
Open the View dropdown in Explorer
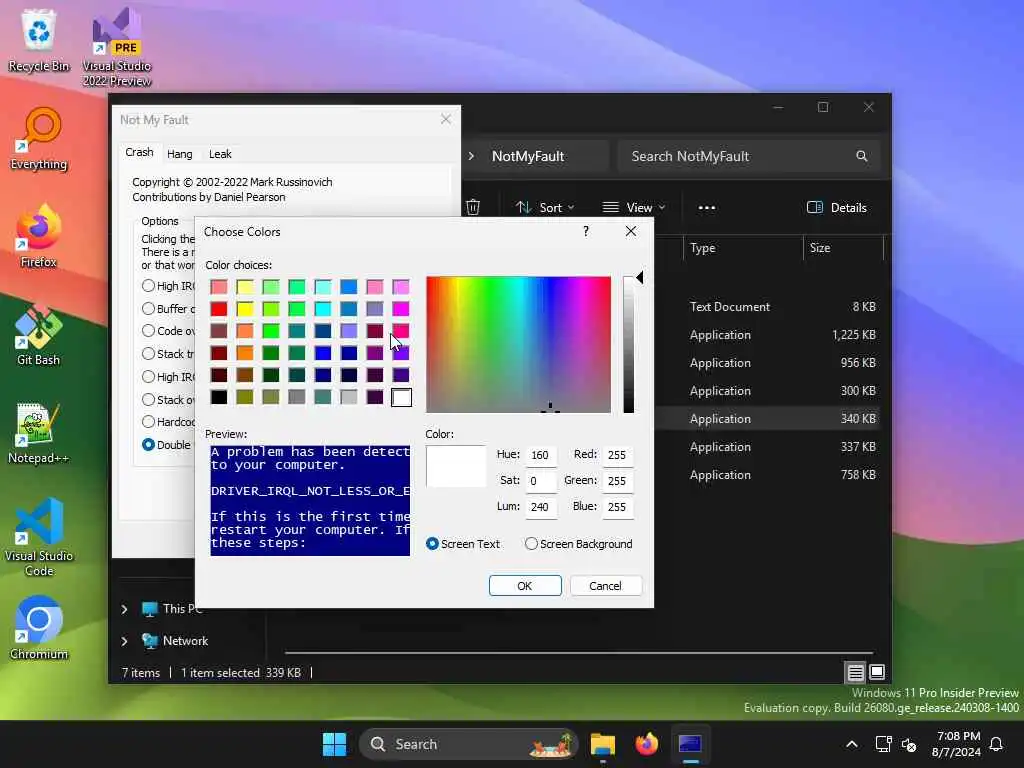coord(633,208)
